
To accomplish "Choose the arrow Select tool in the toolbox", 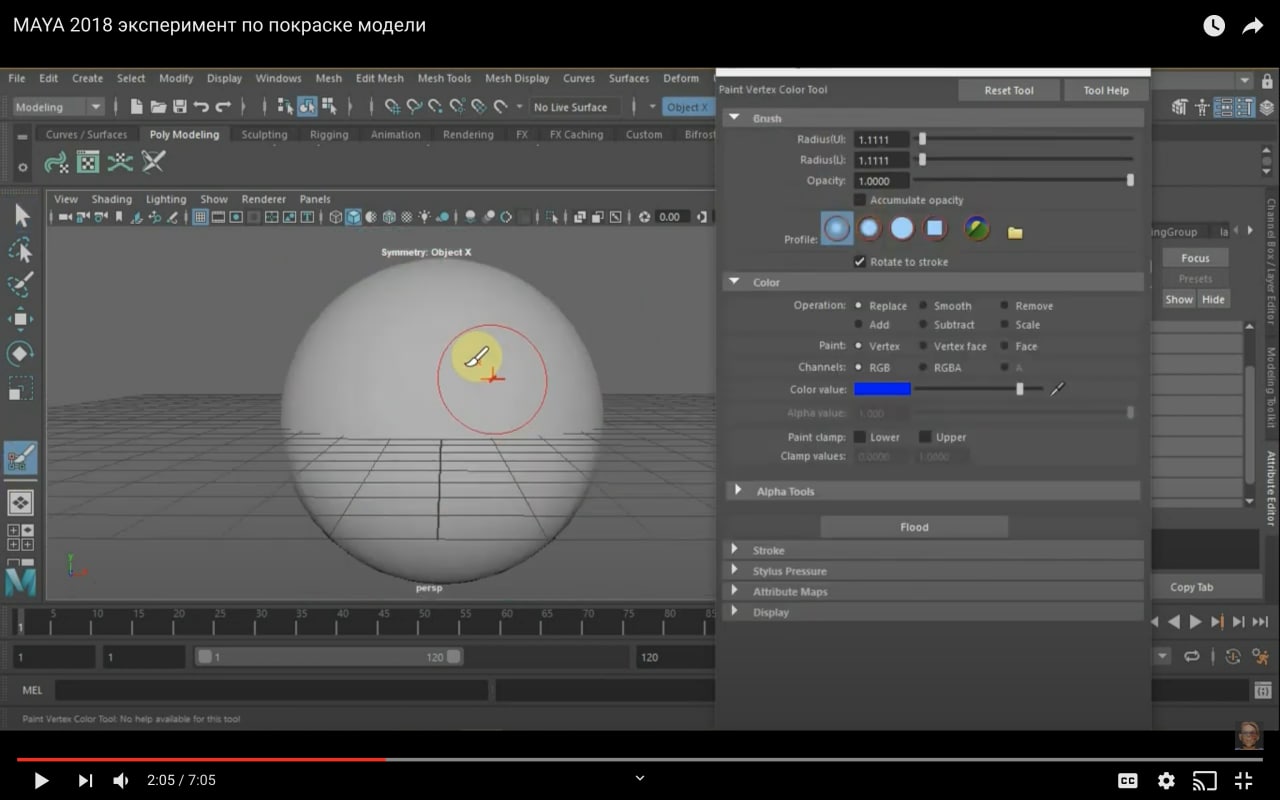I will [x=21, y=216].
